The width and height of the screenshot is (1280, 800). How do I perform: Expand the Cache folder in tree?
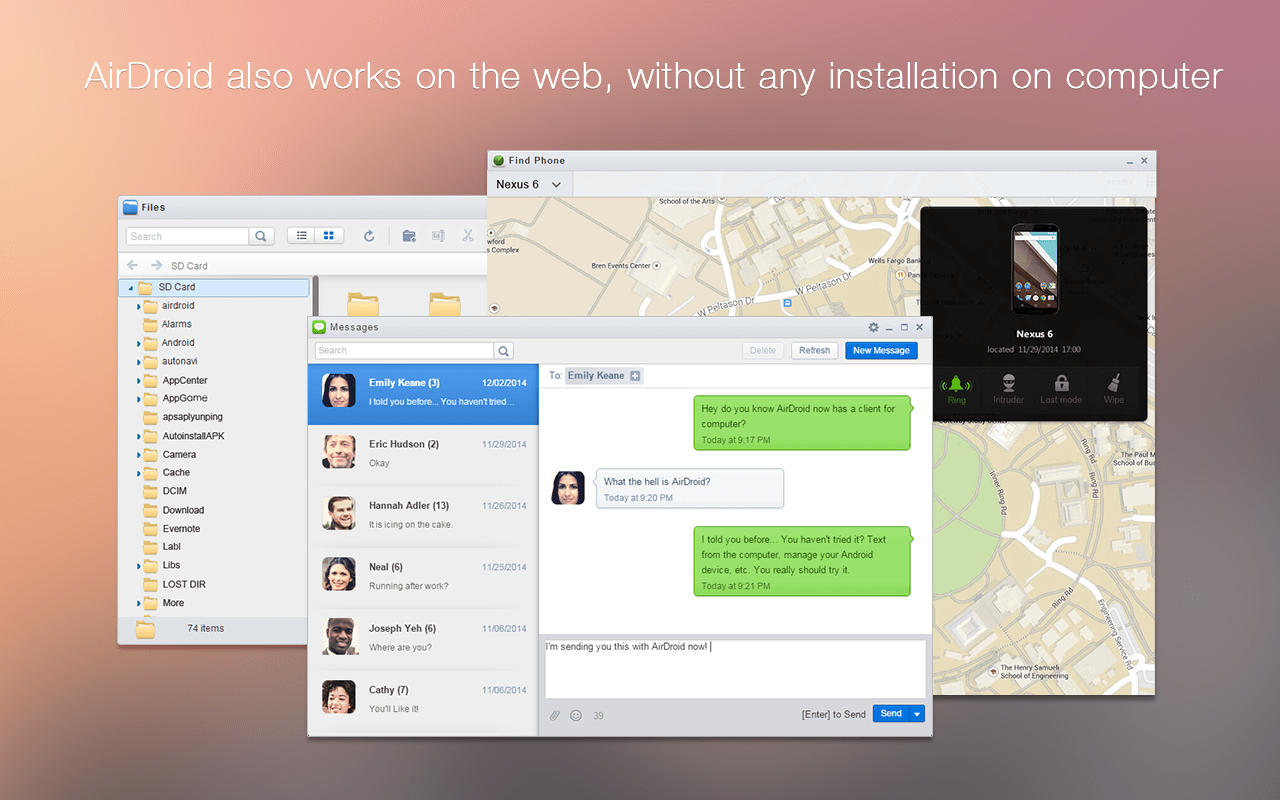click(x=139, y=473)
